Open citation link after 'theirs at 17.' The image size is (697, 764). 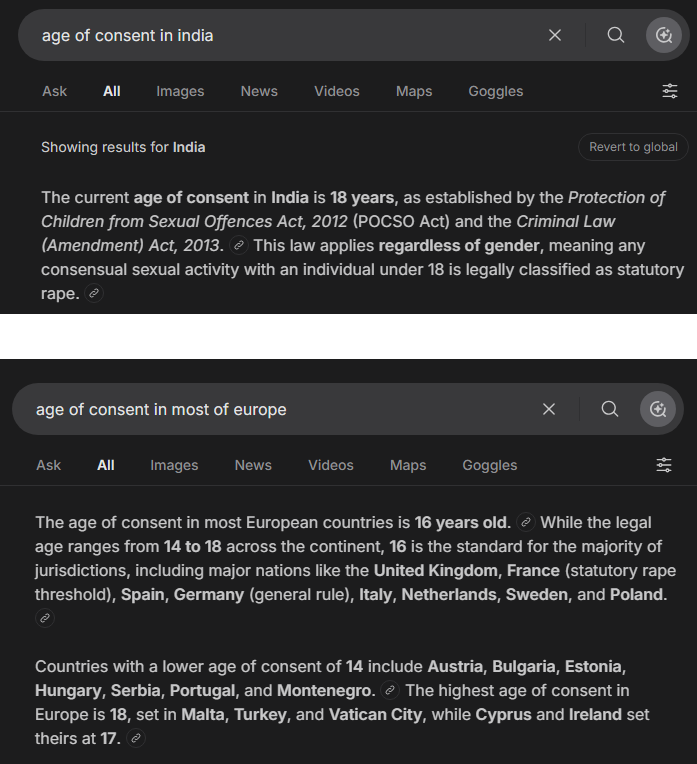coord(136,738)
